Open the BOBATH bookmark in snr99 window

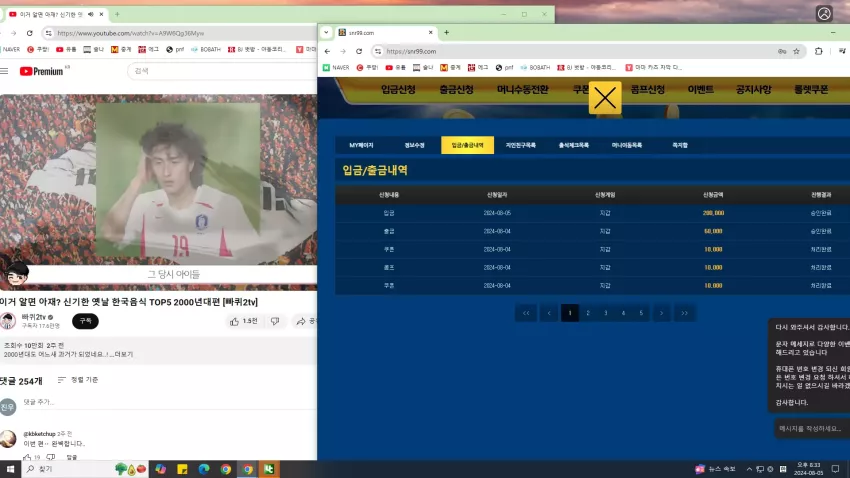(535, 68)
